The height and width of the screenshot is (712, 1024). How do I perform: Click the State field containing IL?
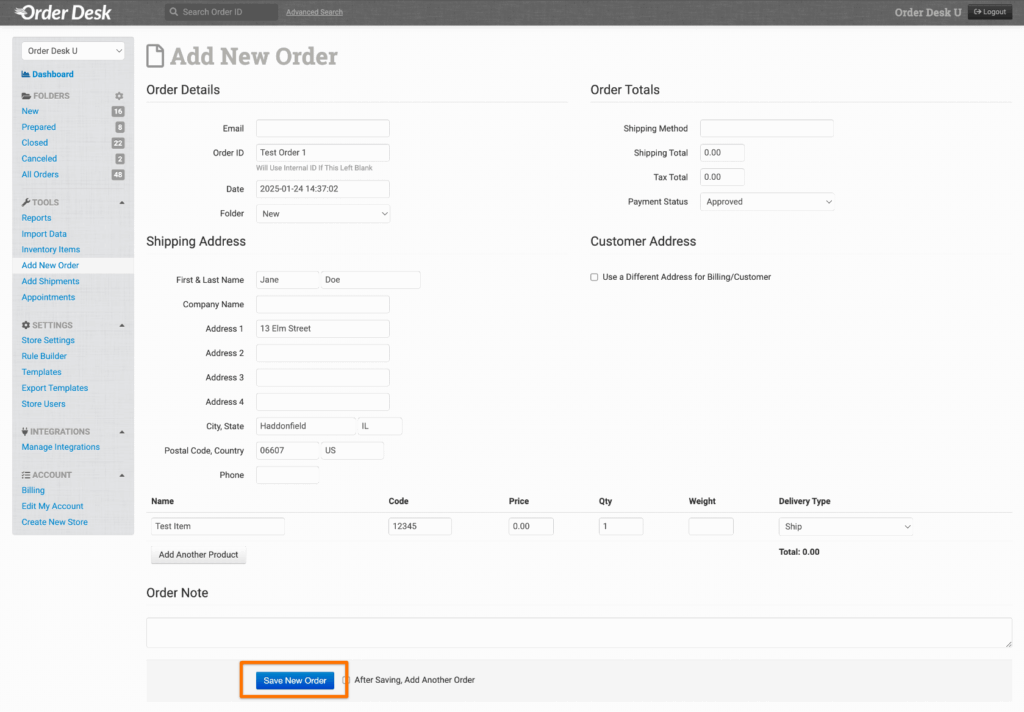tap(380, 426)
